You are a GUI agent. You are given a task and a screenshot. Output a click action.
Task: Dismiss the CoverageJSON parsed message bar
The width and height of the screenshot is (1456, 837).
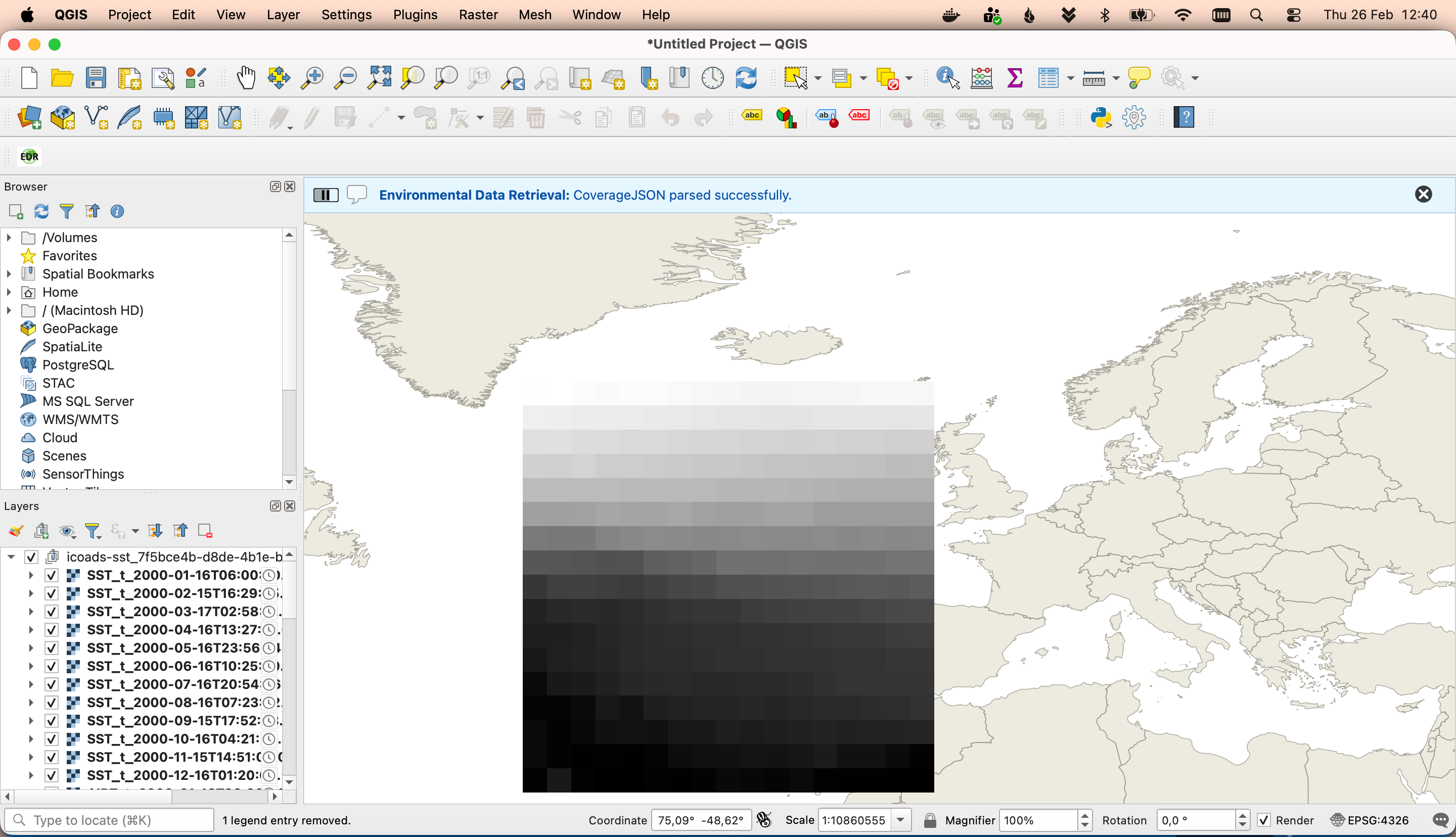[x=1423, y=195]
